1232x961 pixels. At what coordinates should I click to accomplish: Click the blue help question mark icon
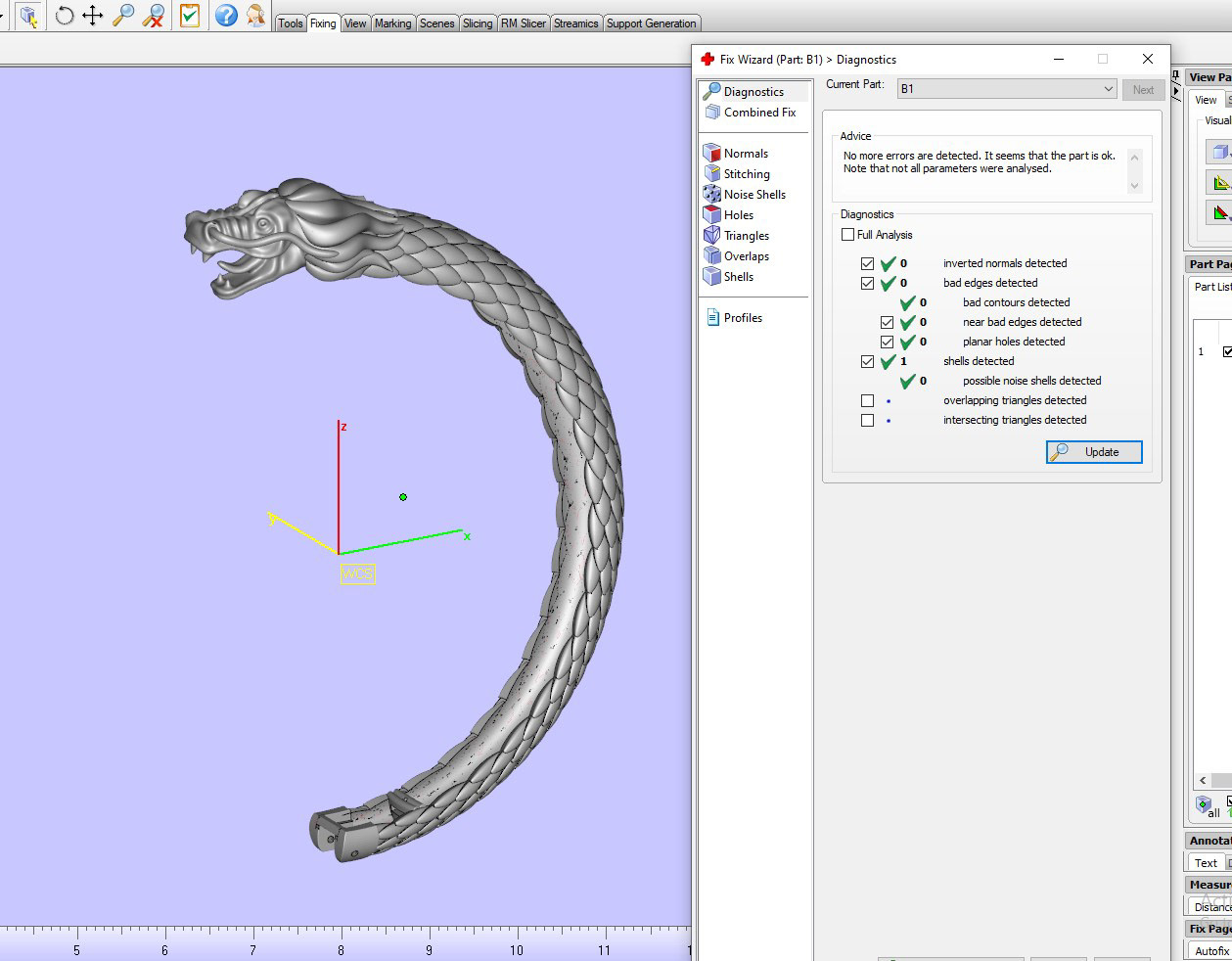[x=226, y=16]
